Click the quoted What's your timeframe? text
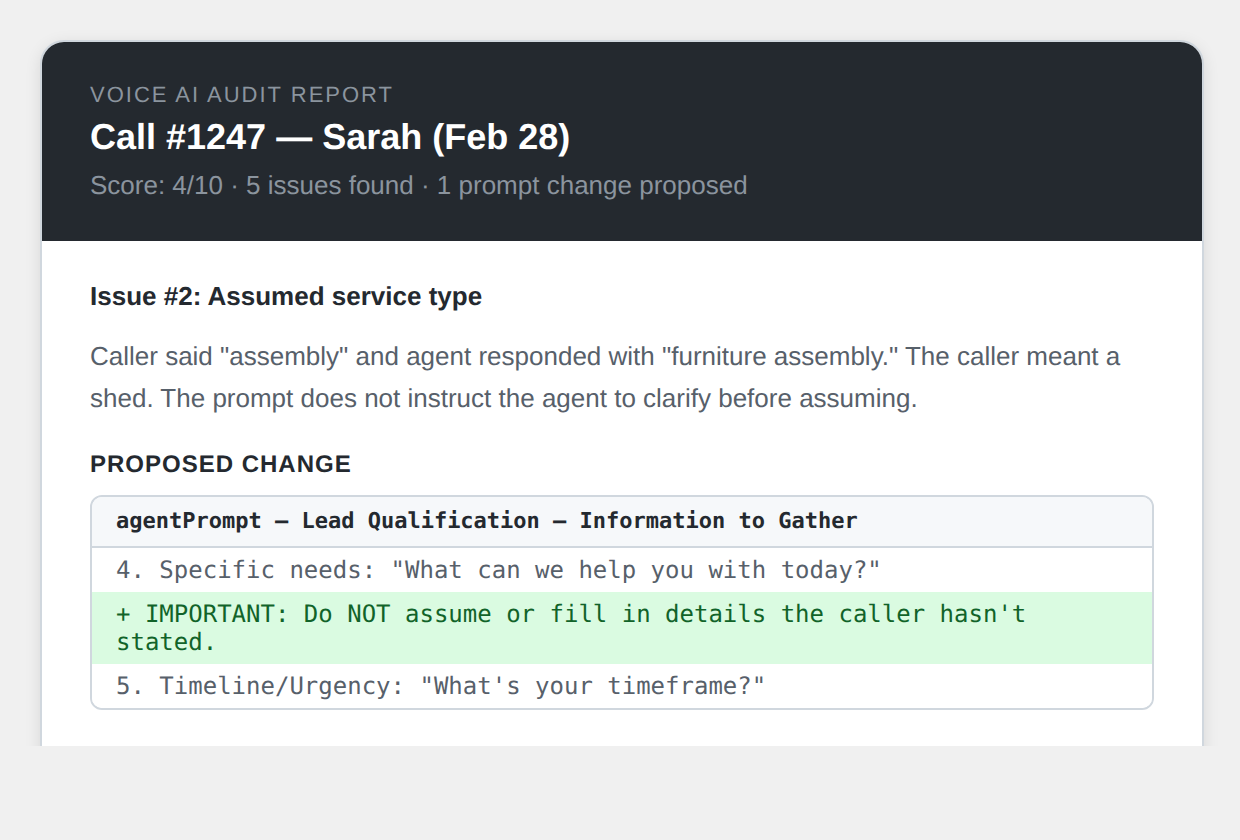The width and height of the screenshot is (1240, 840). coord(595,686)
